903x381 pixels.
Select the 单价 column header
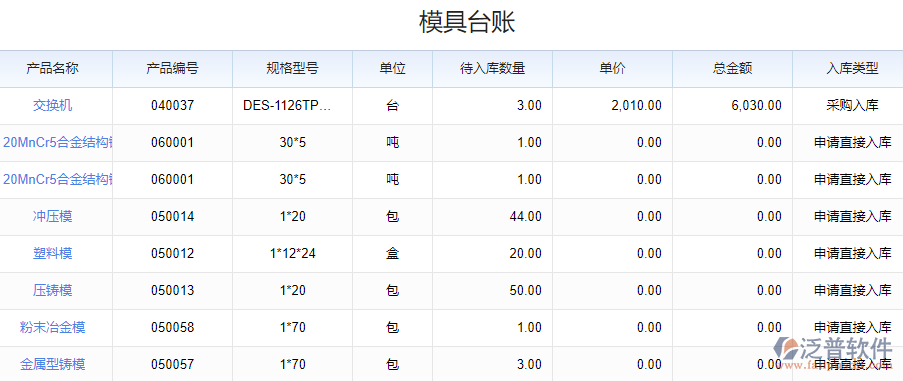click(612, 68)
